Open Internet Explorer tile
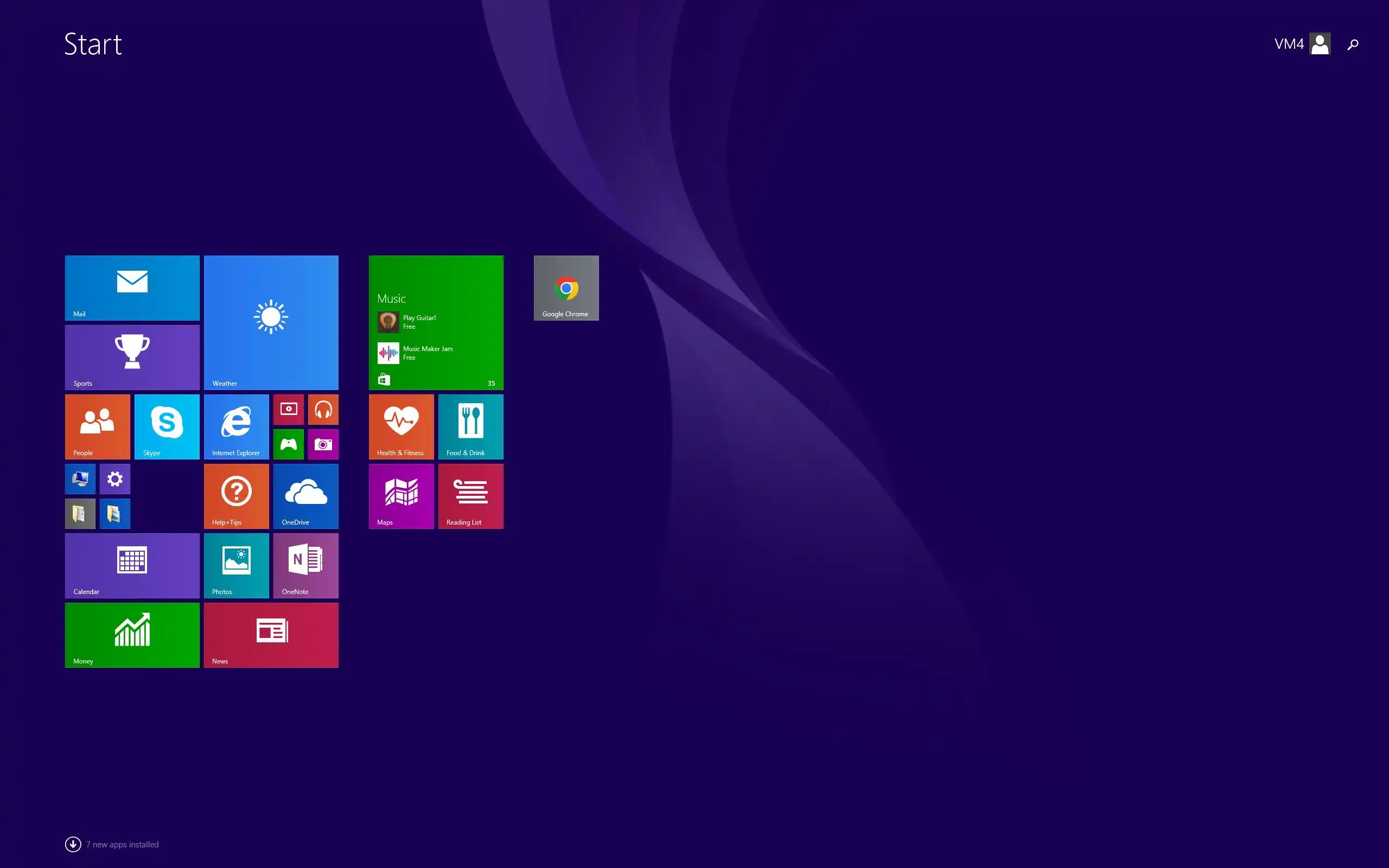 (x=236, y=426)
